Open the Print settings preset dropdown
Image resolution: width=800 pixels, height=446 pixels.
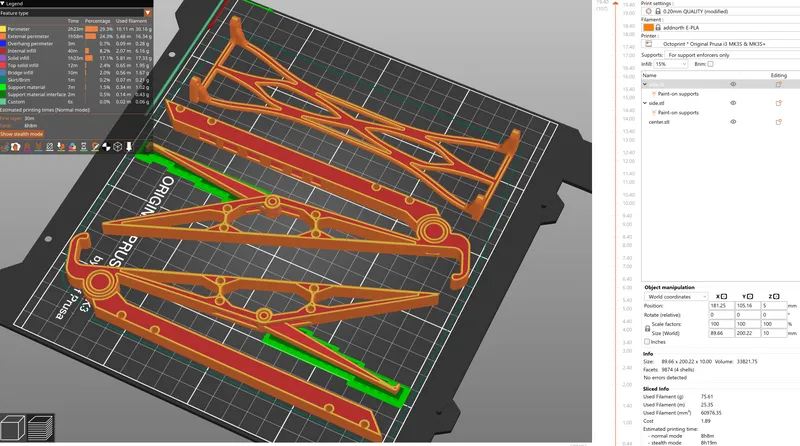point(720,11)
